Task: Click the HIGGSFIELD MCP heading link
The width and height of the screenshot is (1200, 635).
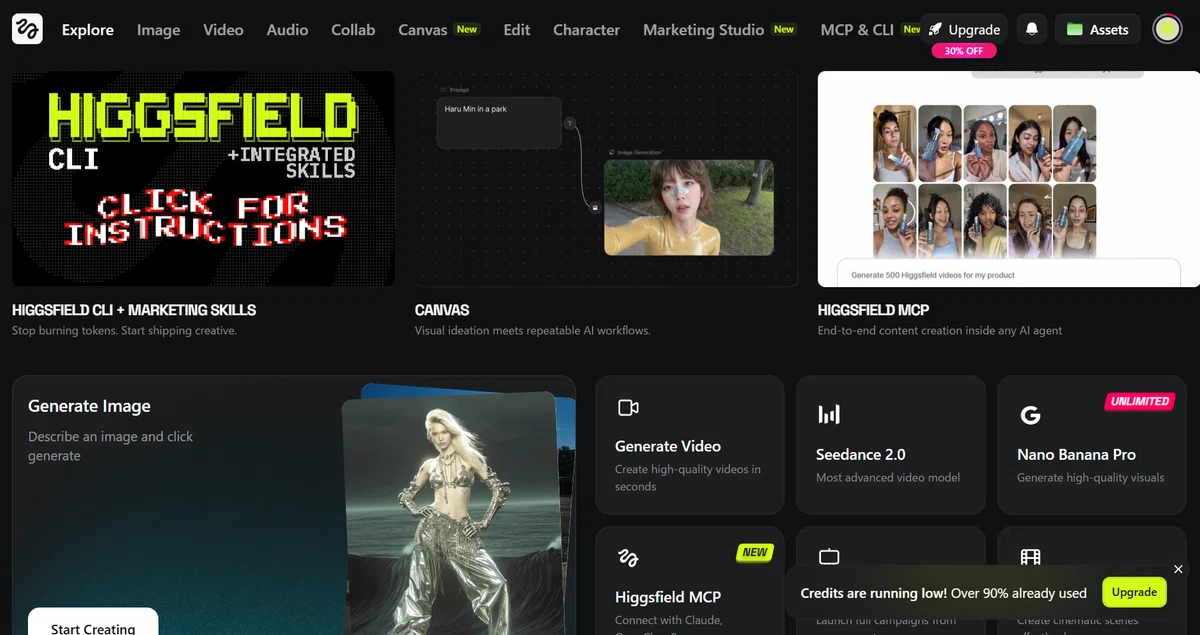Action: pos(873,310)
